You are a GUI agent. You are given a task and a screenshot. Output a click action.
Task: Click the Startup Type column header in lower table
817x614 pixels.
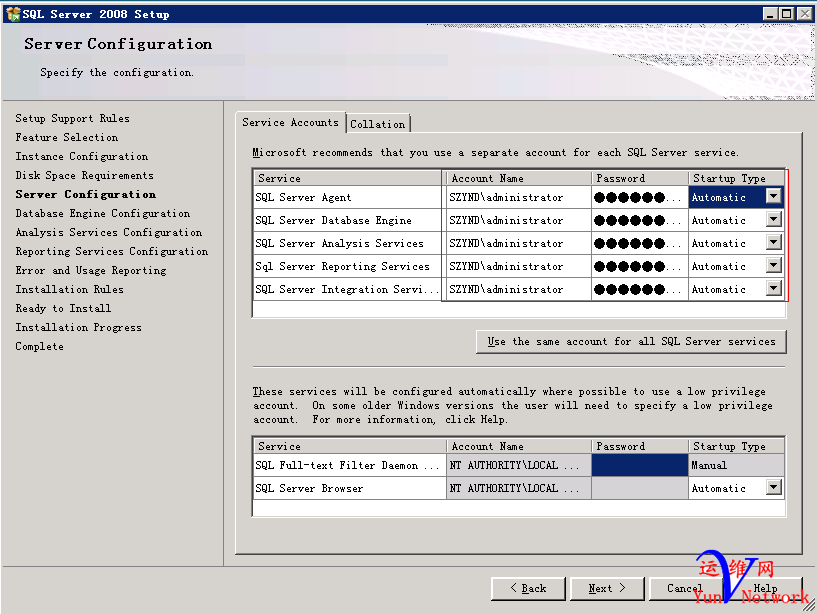point(736,446)
